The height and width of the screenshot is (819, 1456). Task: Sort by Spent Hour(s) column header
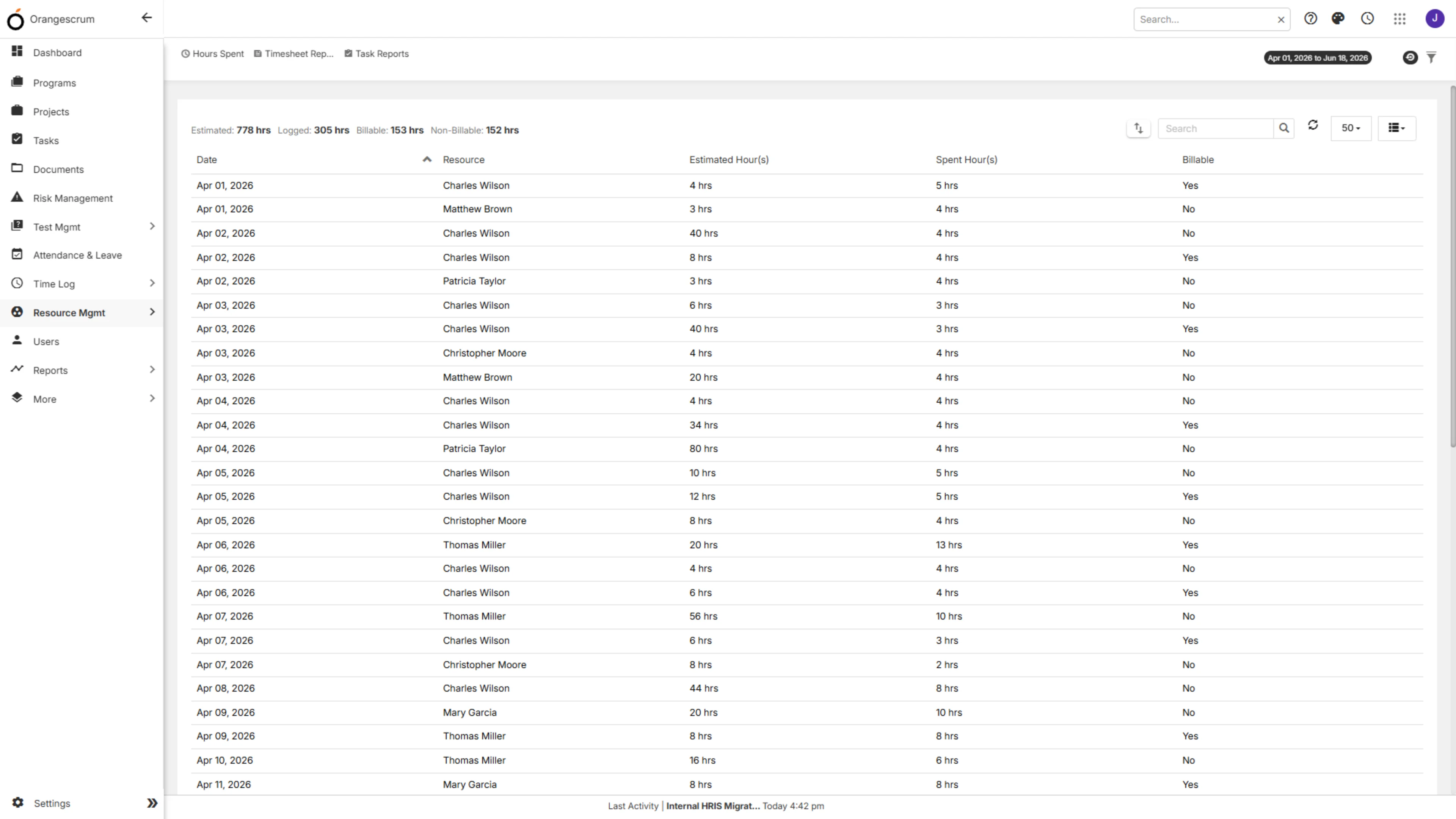coord(966,159)
